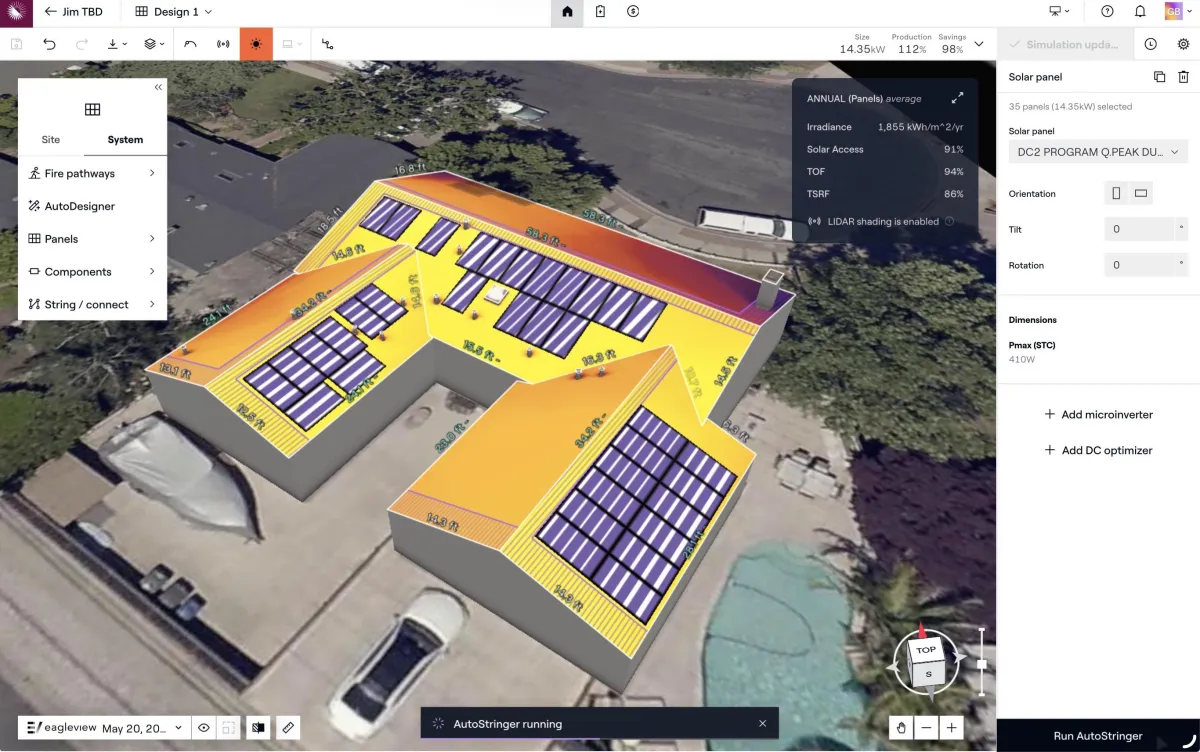
Task: Open the dollar financing mode icon
Action: (x=633, y=12)
